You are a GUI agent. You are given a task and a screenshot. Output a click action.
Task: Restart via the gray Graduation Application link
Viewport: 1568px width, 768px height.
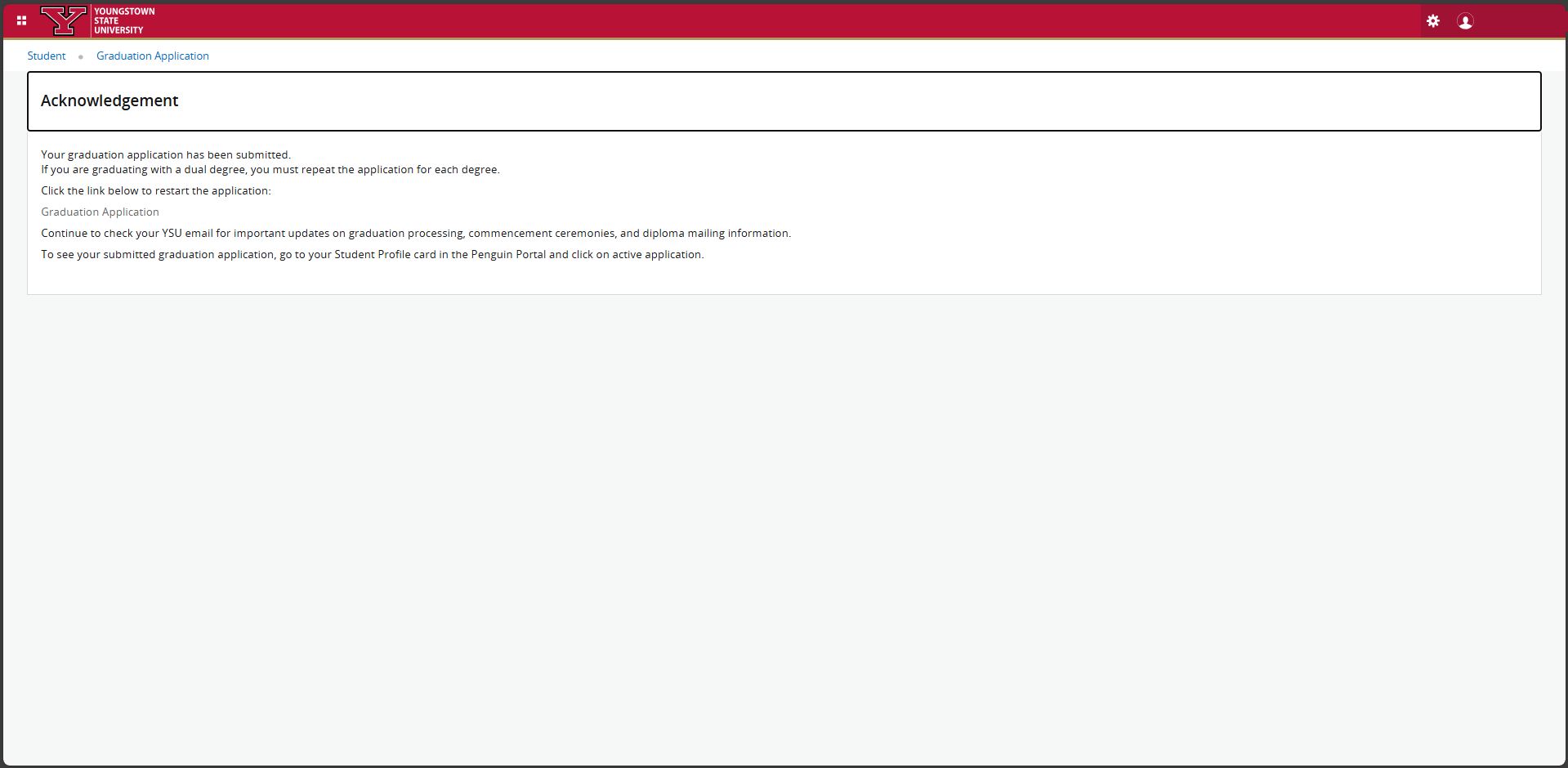click(101, 212)
